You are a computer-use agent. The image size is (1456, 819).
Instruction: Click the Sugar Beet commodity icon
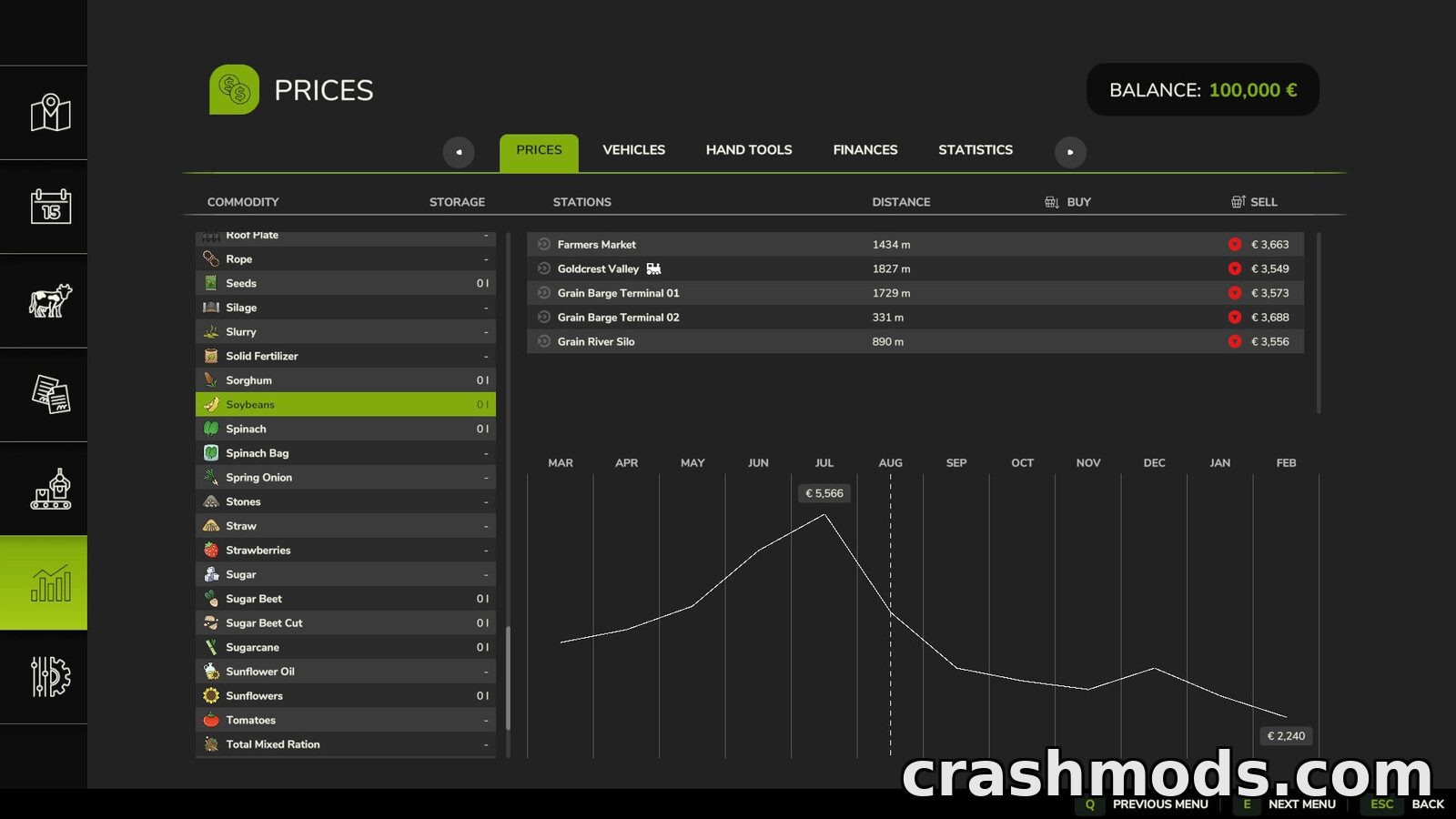211,599
